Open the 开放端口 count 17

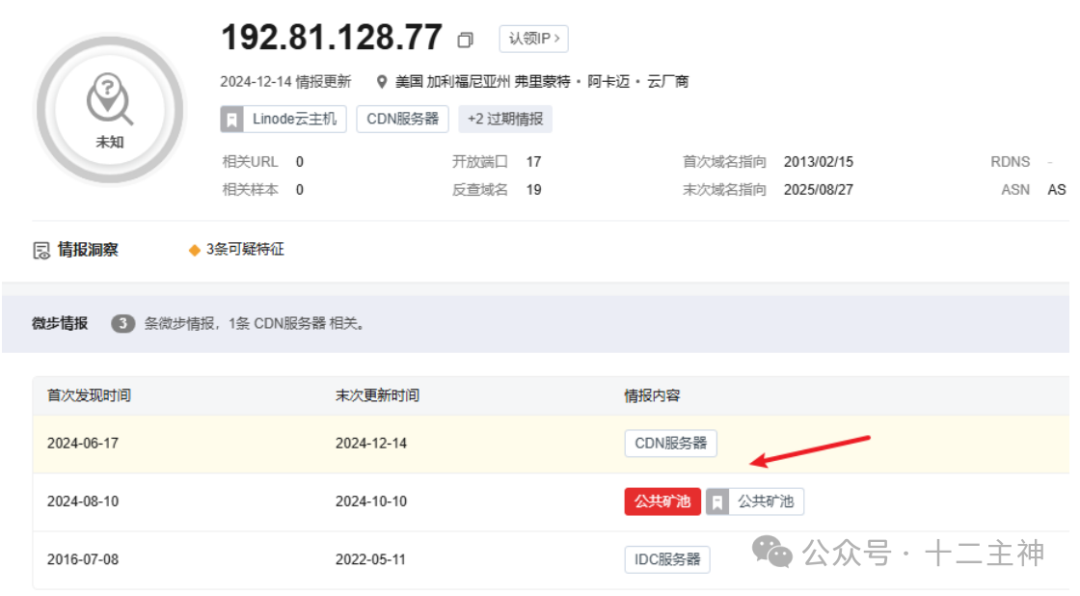click(533, 162)
